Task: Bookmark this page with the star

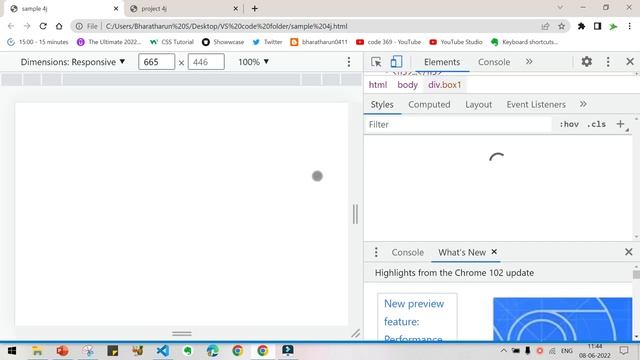Action: click(562, 26)
